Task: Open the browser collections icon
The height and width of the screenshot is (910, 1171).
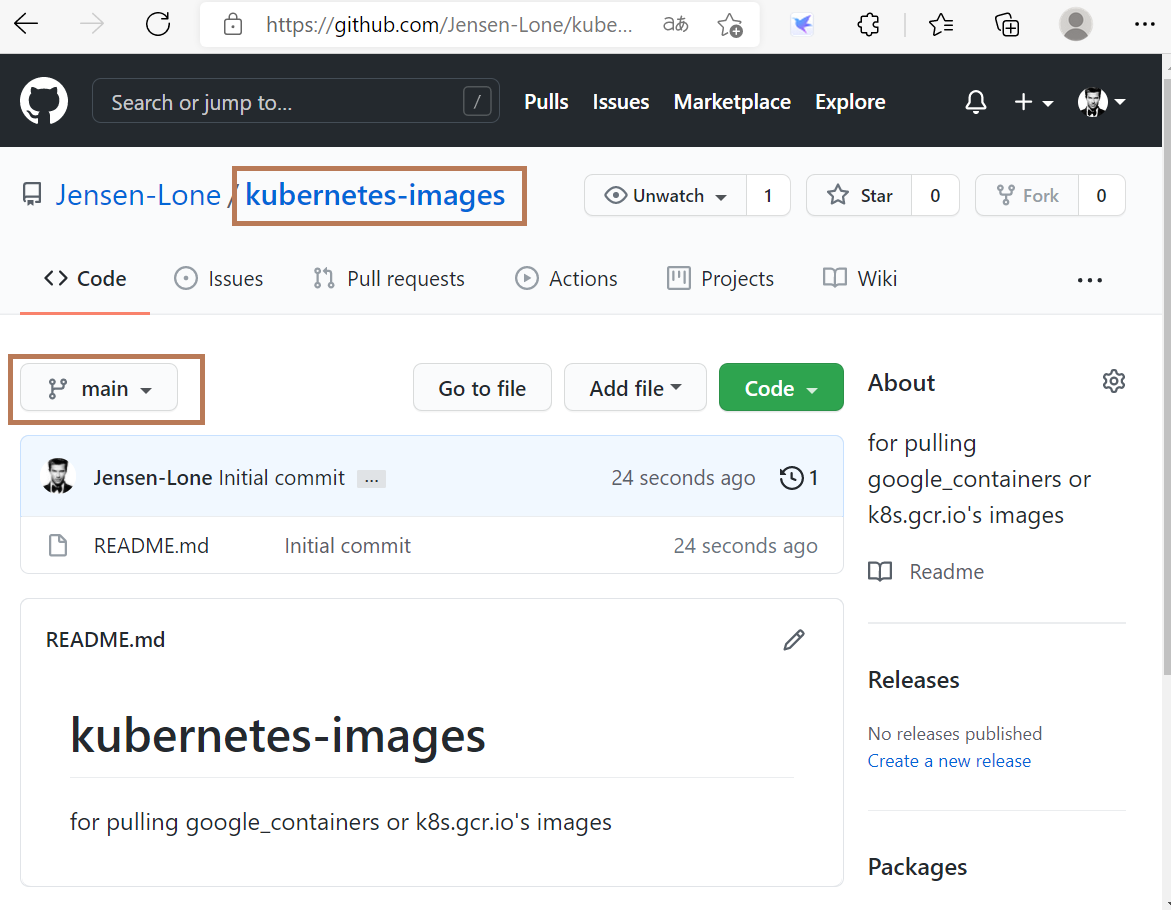Action: click(x=1007, y=25)
